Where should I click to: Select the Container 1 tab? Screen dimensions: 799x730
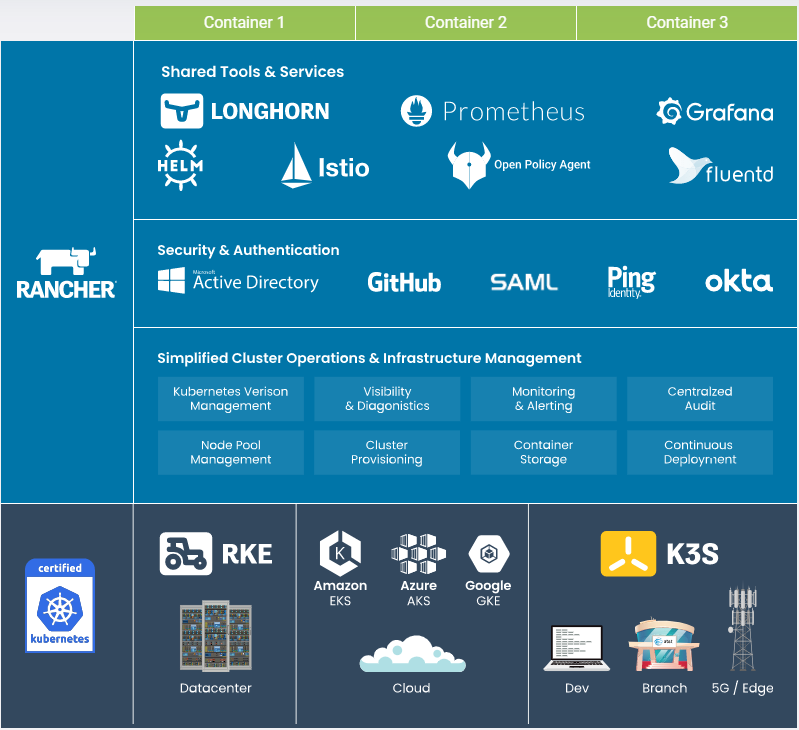click(245, 22)
